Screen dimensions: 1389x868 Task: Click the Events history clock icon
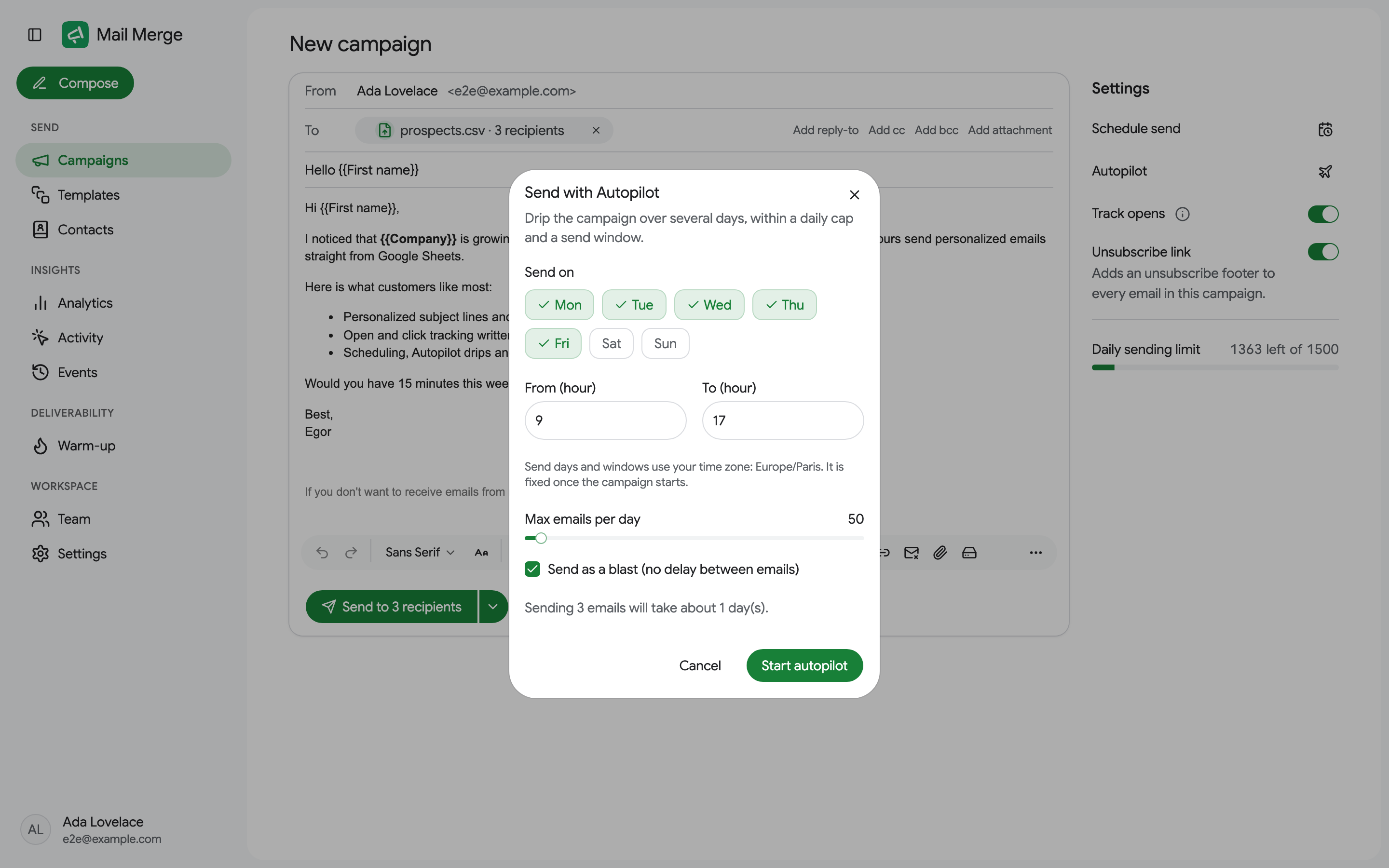pyautogui.click(x=40, y=372)
